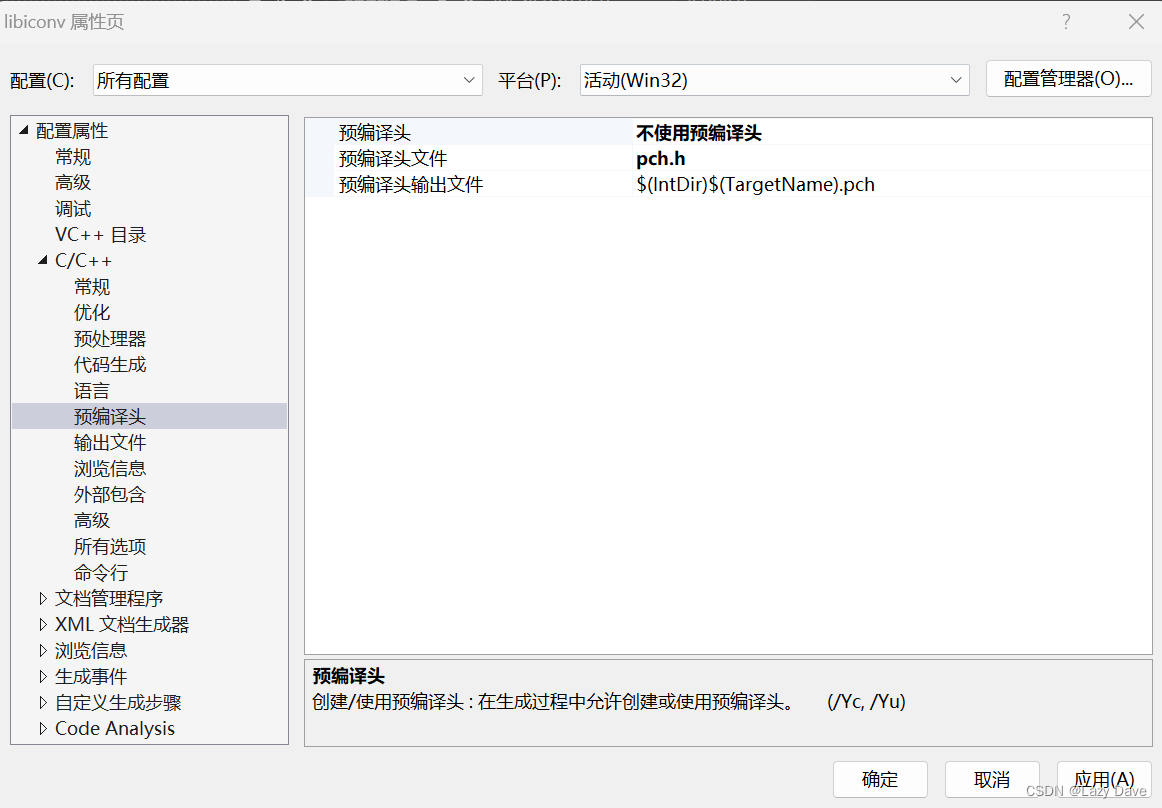
Task: Select the 自定义生成步骤 tree item label
Action: (118, 702)
